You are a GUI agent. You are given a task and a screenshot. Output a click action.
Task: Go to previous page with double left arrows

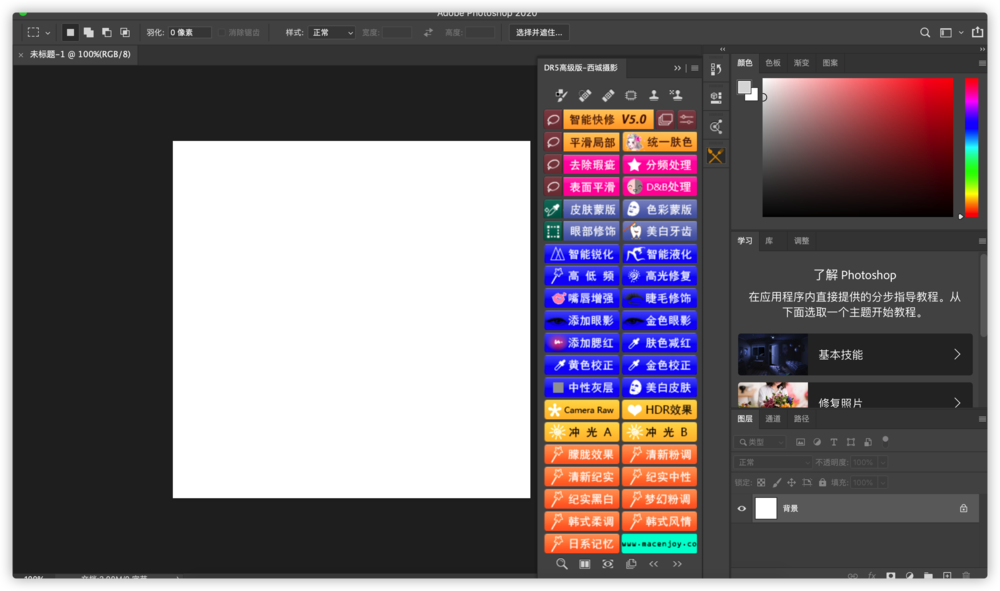[x=654, y=564]
